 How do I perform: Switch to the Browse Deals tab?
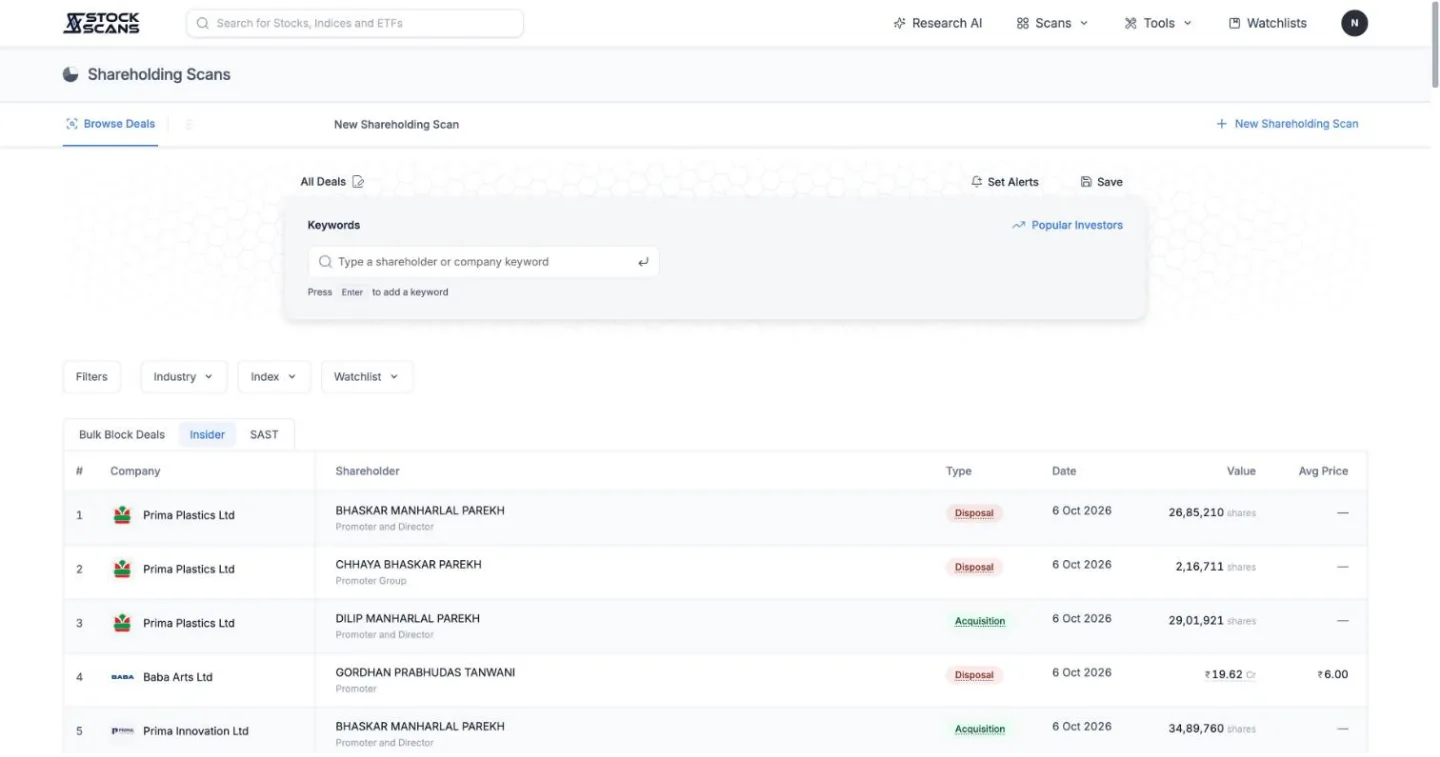click(x=110, y=124)
